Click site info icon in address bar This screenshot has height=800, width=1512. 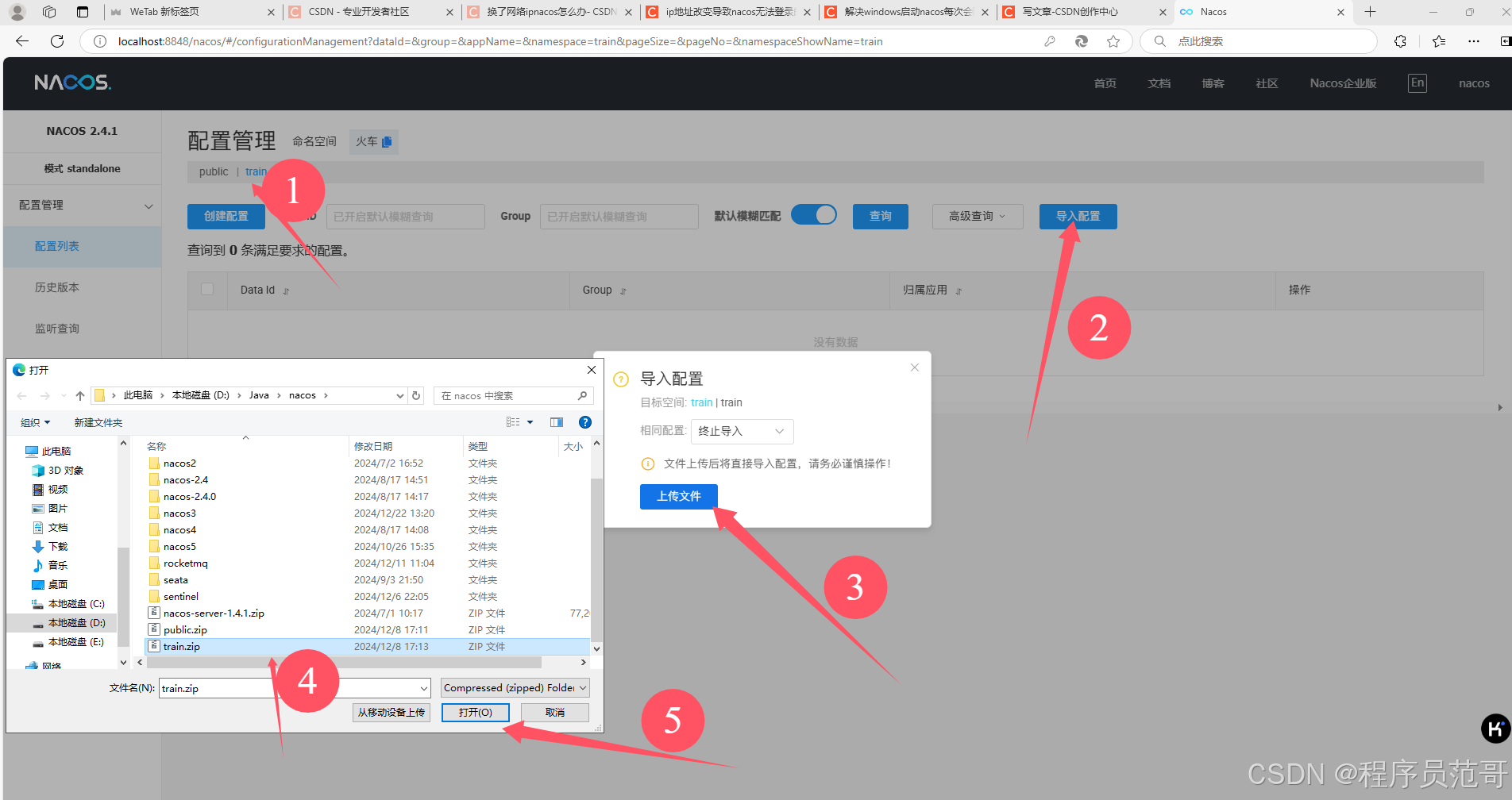pos(100,41)
